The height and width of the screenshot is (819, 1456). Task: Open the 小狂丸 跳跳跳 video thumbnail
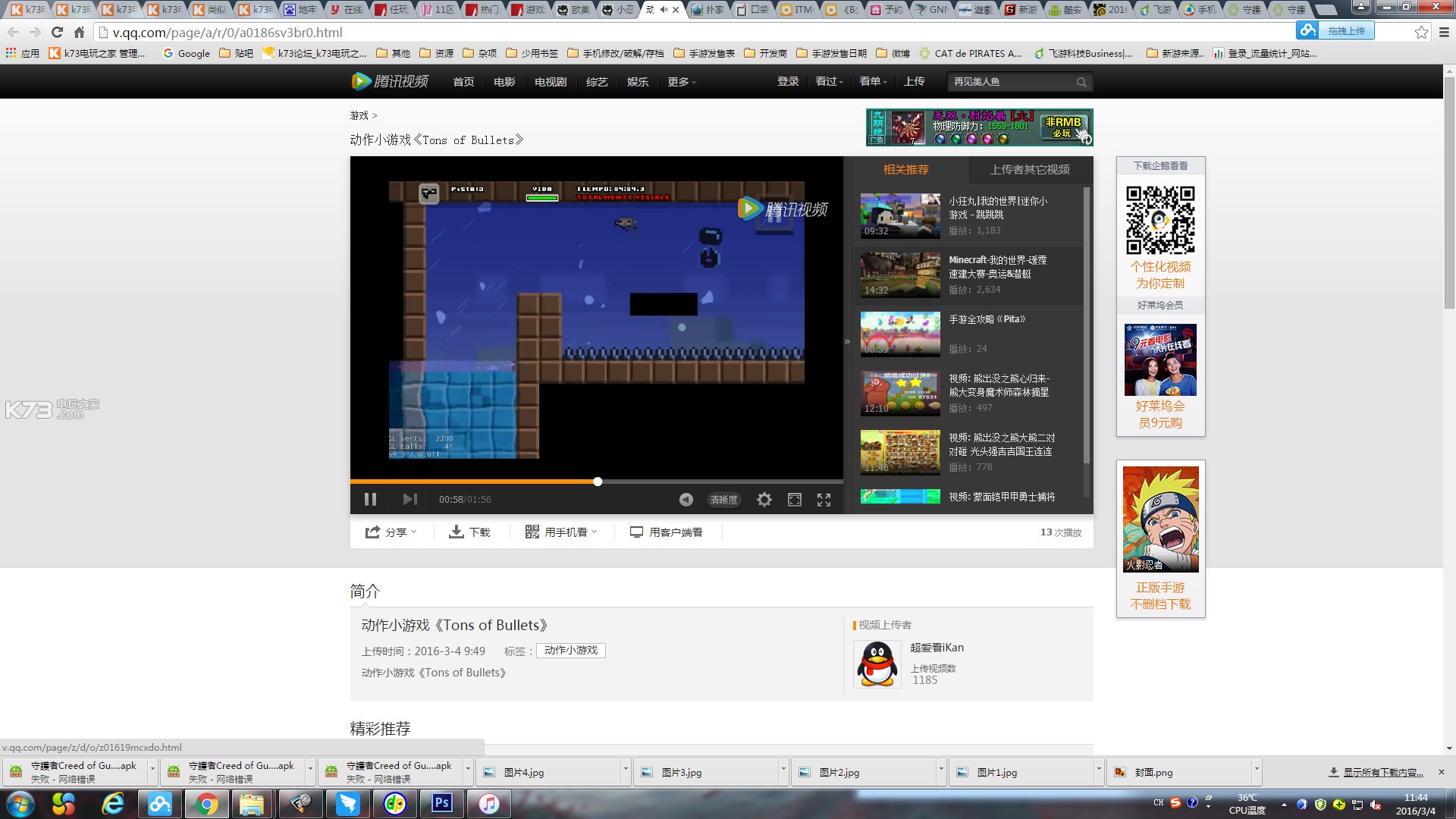(900, 216)
